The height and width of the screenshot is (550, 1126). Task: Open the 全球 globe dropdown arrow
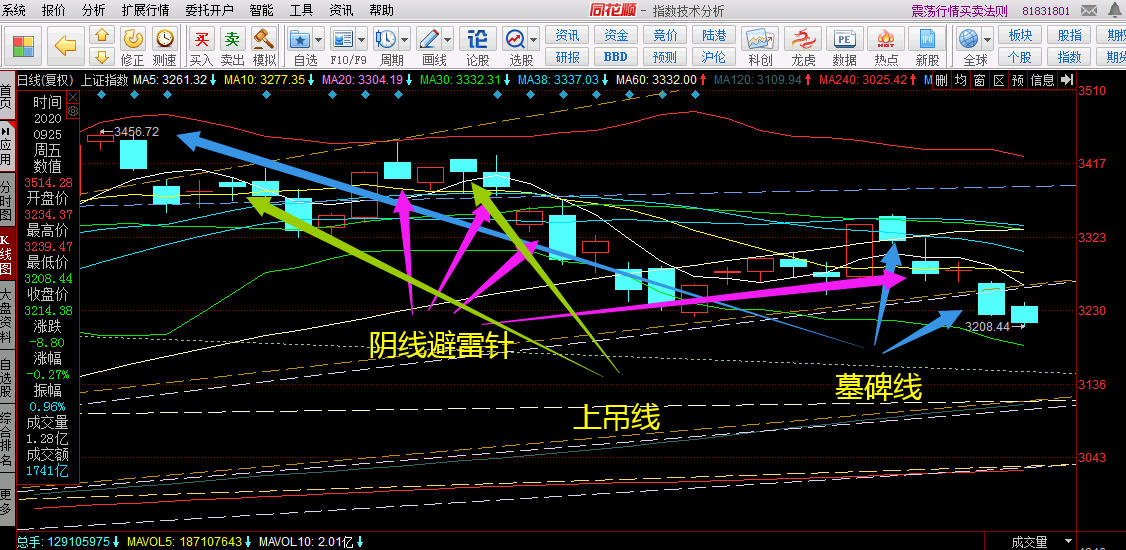click(986, 41)
